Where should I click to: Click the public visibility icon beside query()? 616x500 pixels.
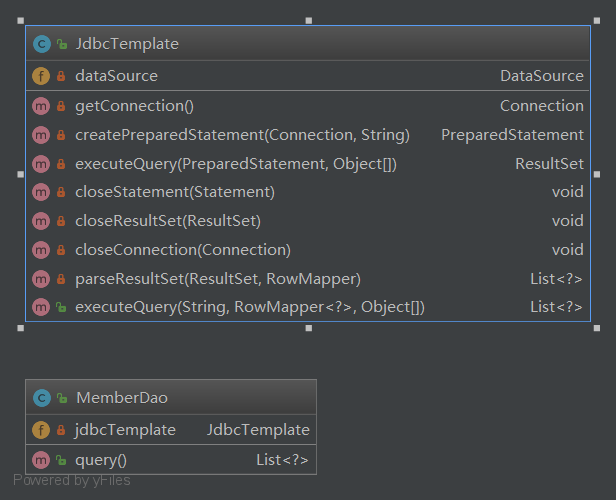61,461
